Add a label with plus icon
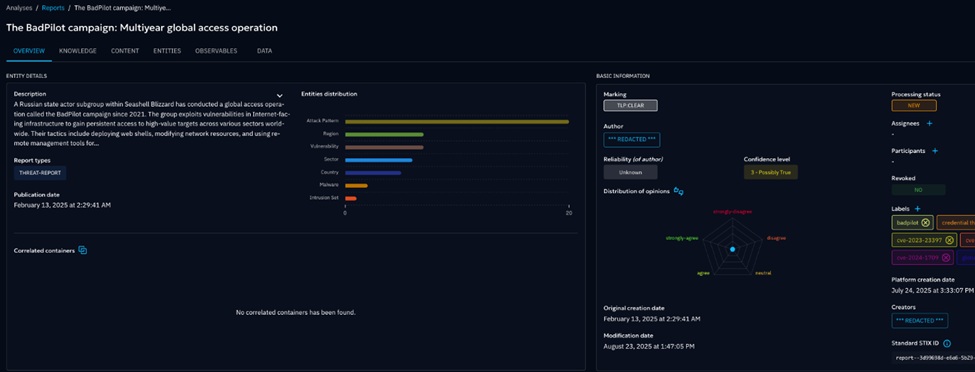The height and width of the screenshot is (372, 975). pos(917,208)
